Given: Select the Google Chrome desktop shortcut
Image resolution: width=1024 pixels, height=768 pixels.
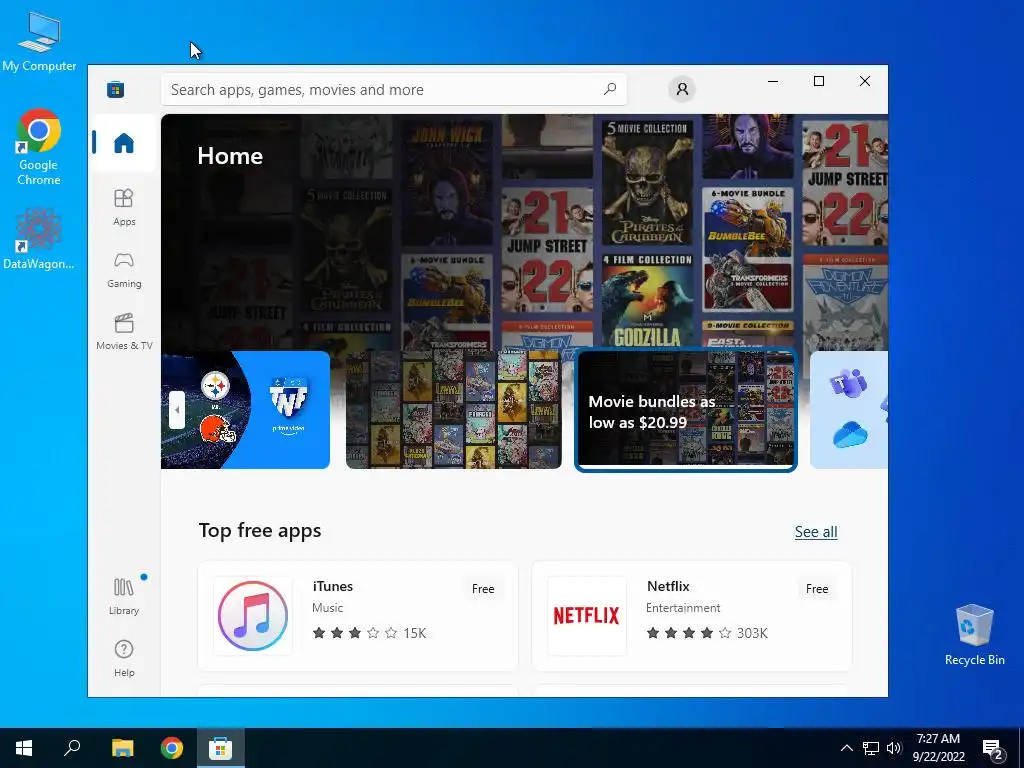Looking at the screenshot, I should point(39,147).
